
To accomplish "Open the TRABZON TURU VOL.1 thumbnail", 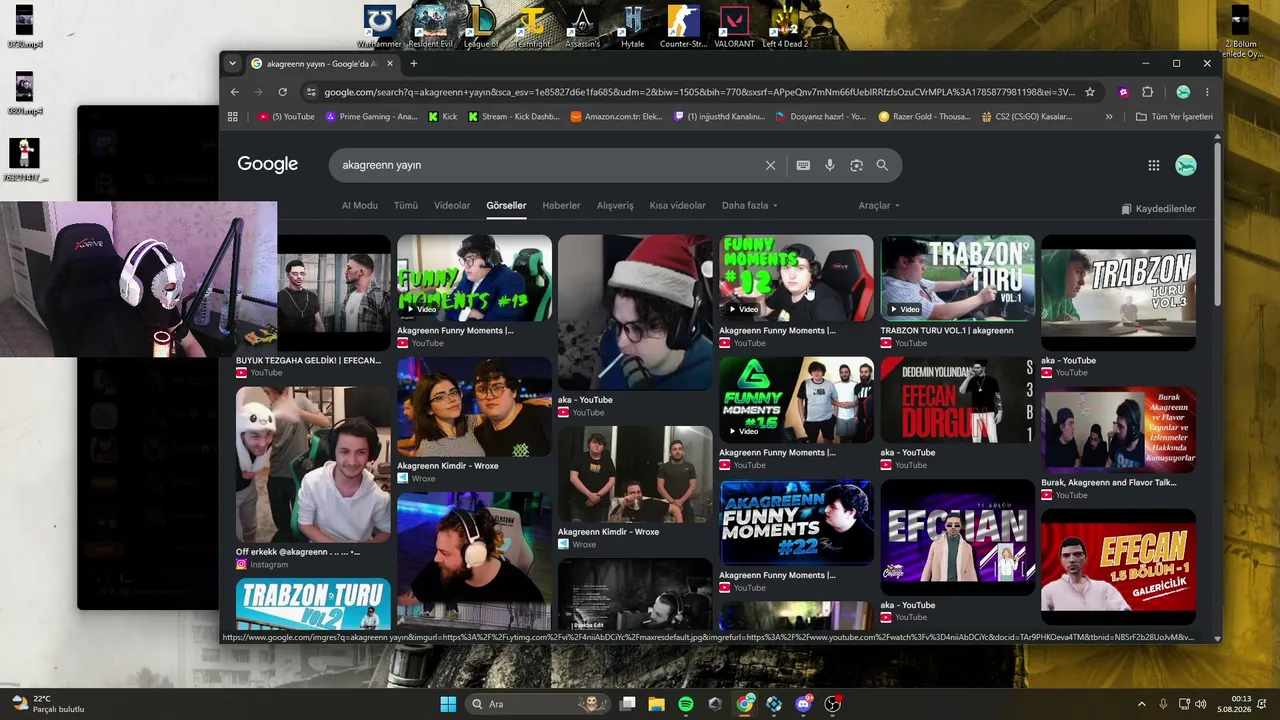I will (x=958, y=278).
